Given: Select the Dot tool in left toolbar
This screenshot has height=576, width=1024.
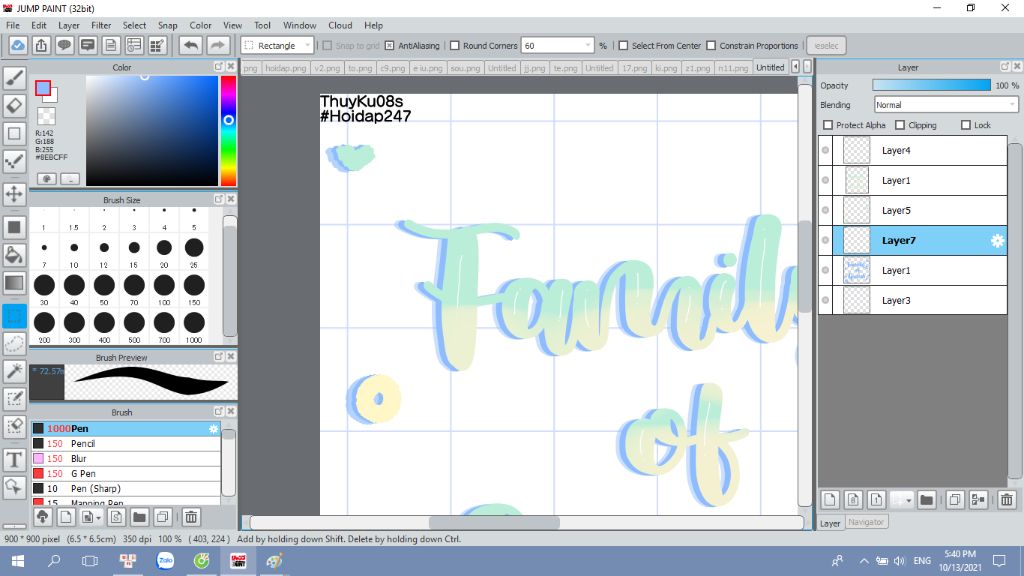Looking at the screenshot, I should [x=14, y=161].
